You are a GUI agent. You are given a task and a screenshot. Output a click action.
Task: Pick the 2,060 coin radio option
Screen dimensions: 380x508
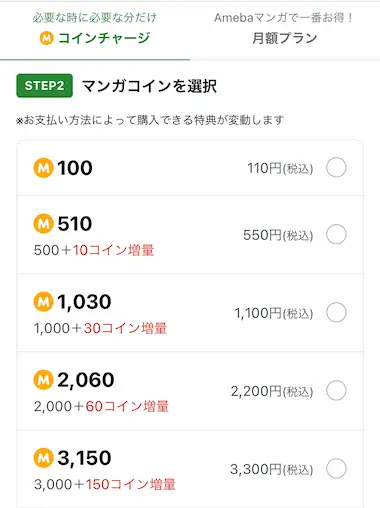pos(336,390)
